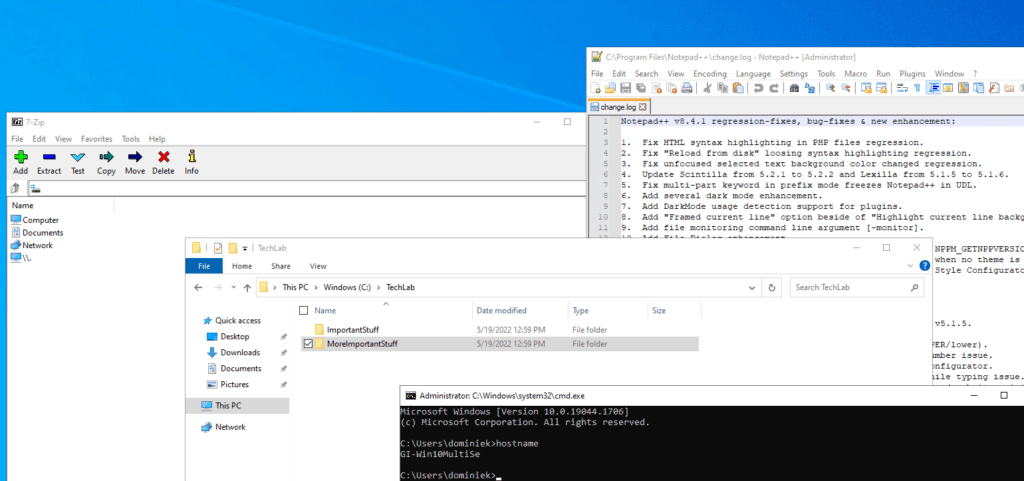Expand the address bar history dropdown
The image size is (1024, 481).
coord(752,288)
